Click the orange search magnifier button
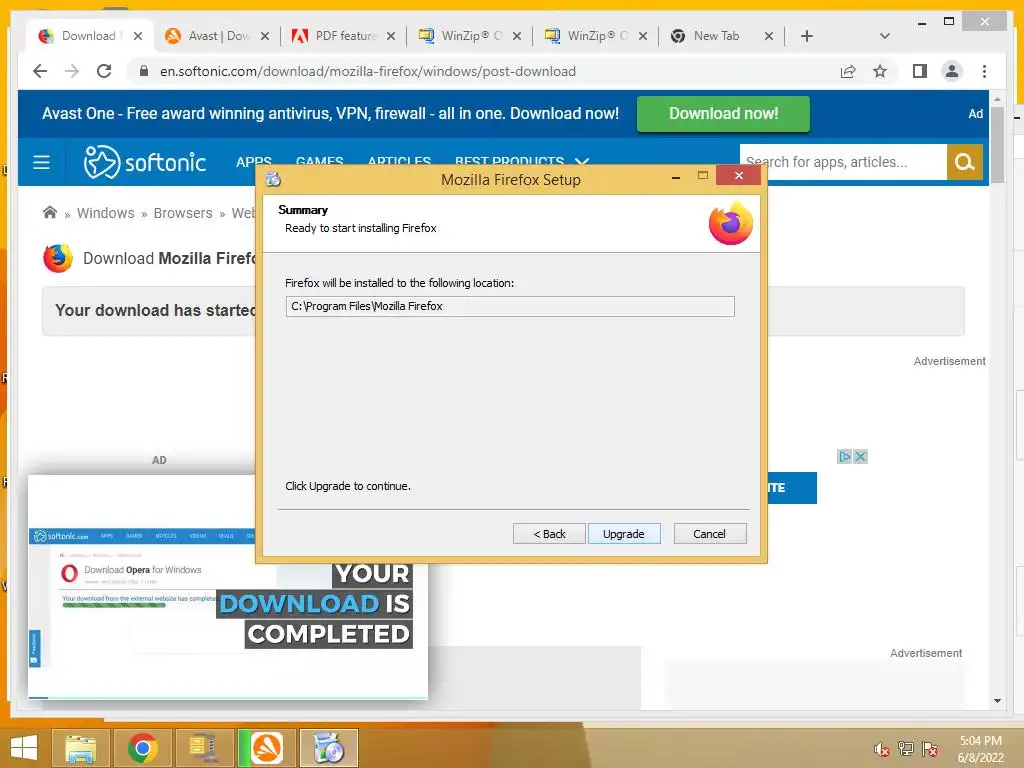Image resolution: width=1024 pixels, height=768 pixels. 965,162
